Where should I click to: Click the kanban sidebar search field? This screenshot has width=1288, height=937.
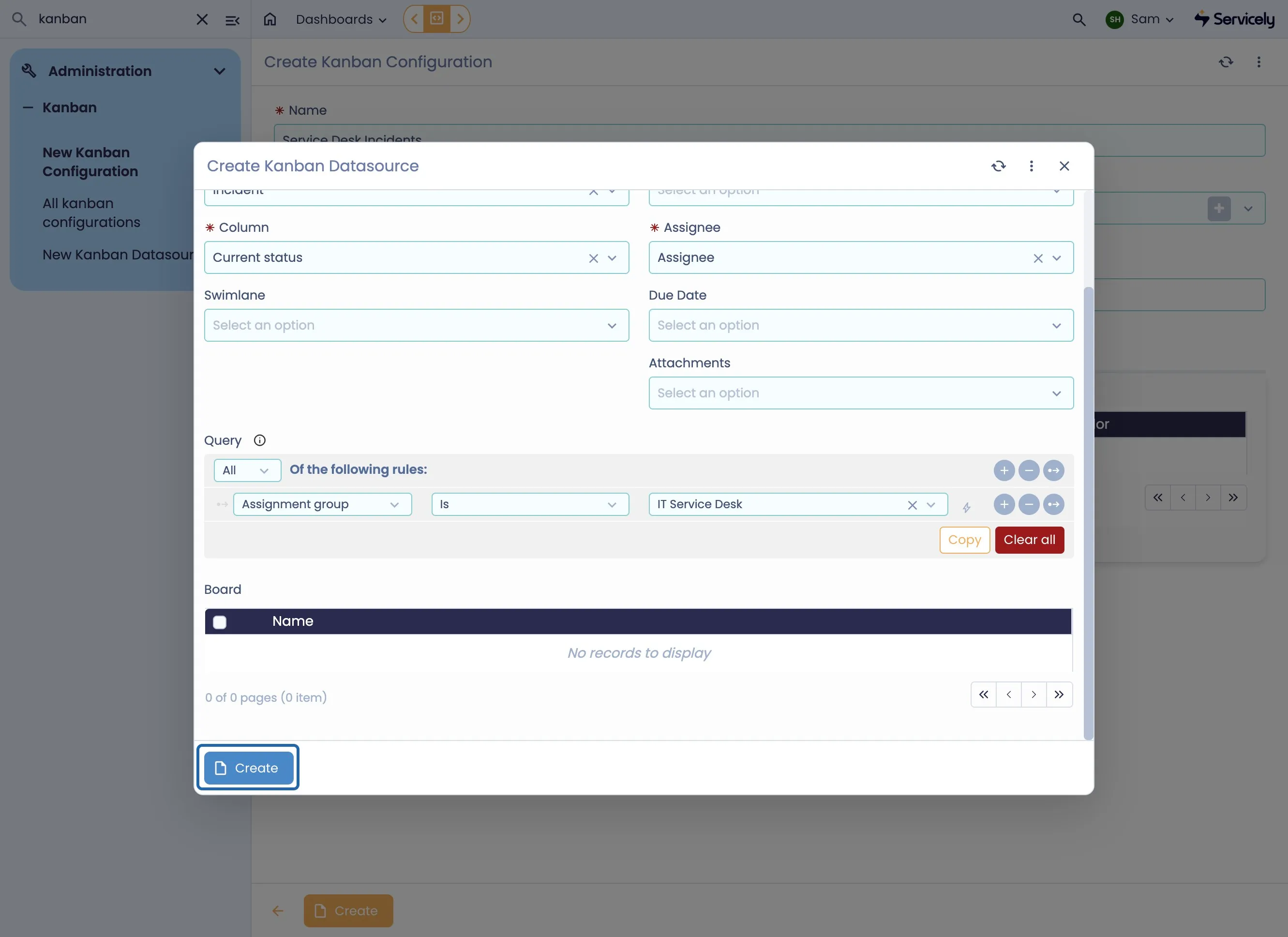pos(114,19)
